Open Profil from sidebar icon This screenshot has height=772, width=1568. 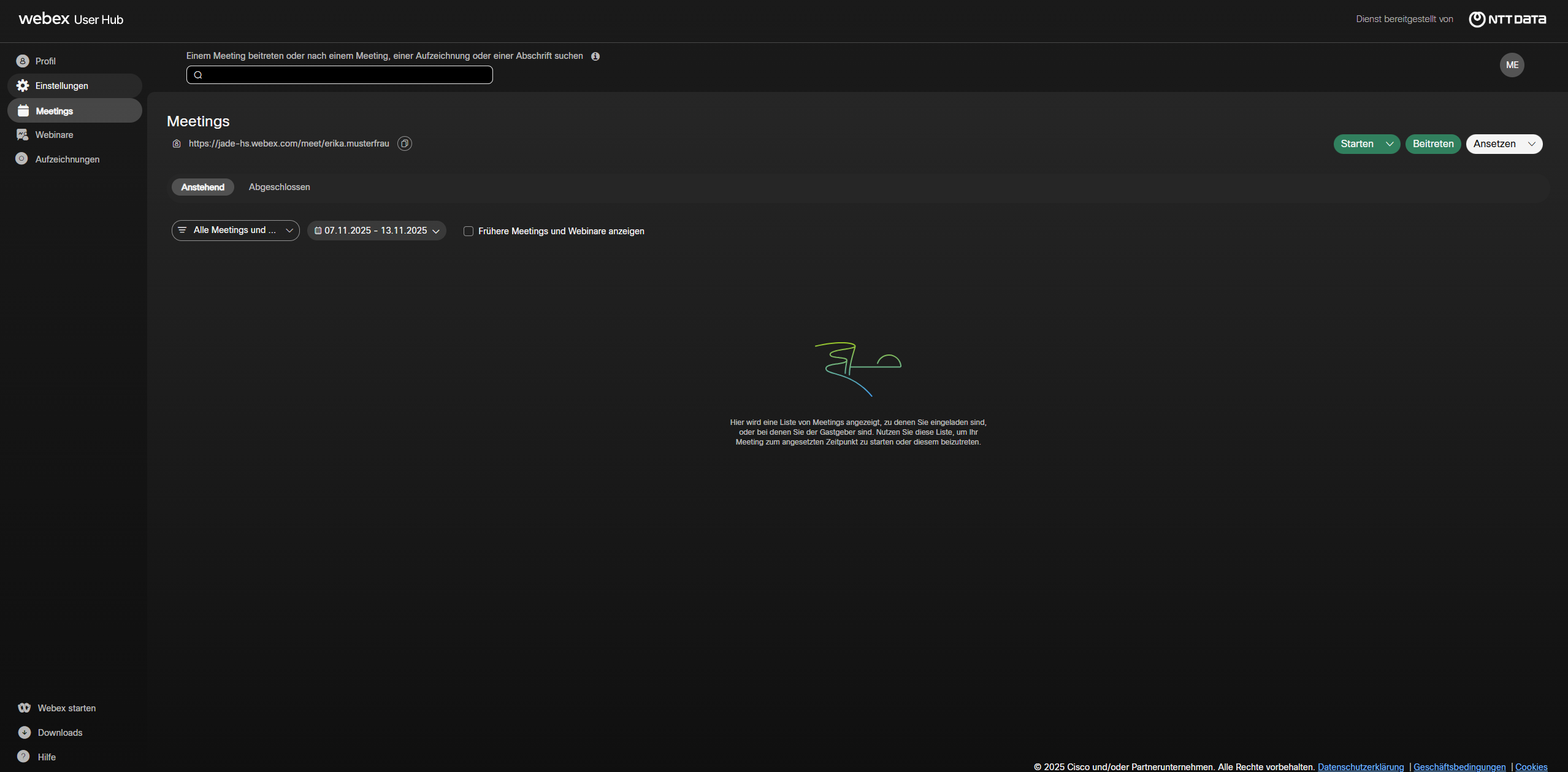pos(23,61)
